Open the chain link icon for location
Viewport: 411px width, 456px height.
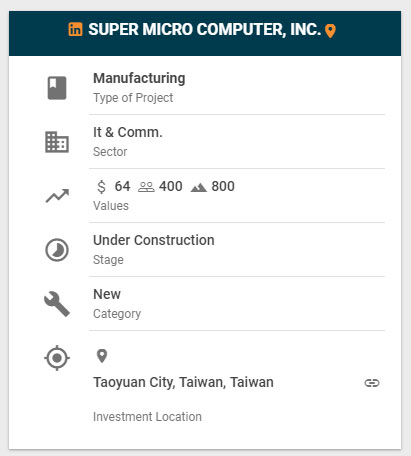(372, 383)
